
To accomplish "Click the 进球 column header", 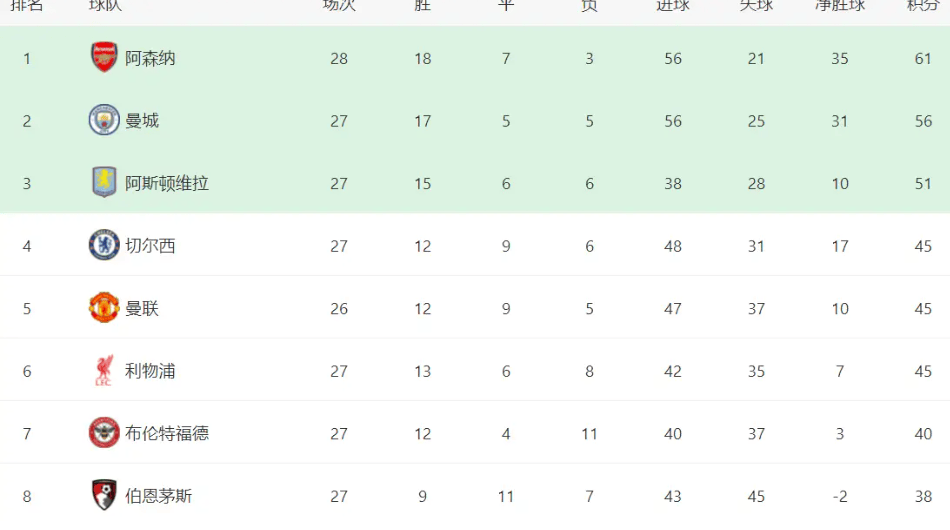I will click(672, 6).
